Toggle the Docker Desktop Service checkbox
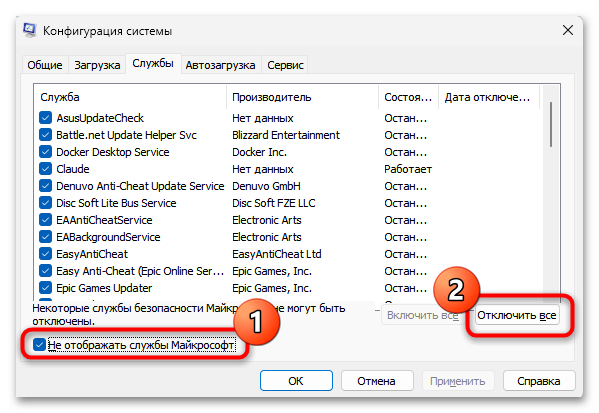 click(45, 152)
